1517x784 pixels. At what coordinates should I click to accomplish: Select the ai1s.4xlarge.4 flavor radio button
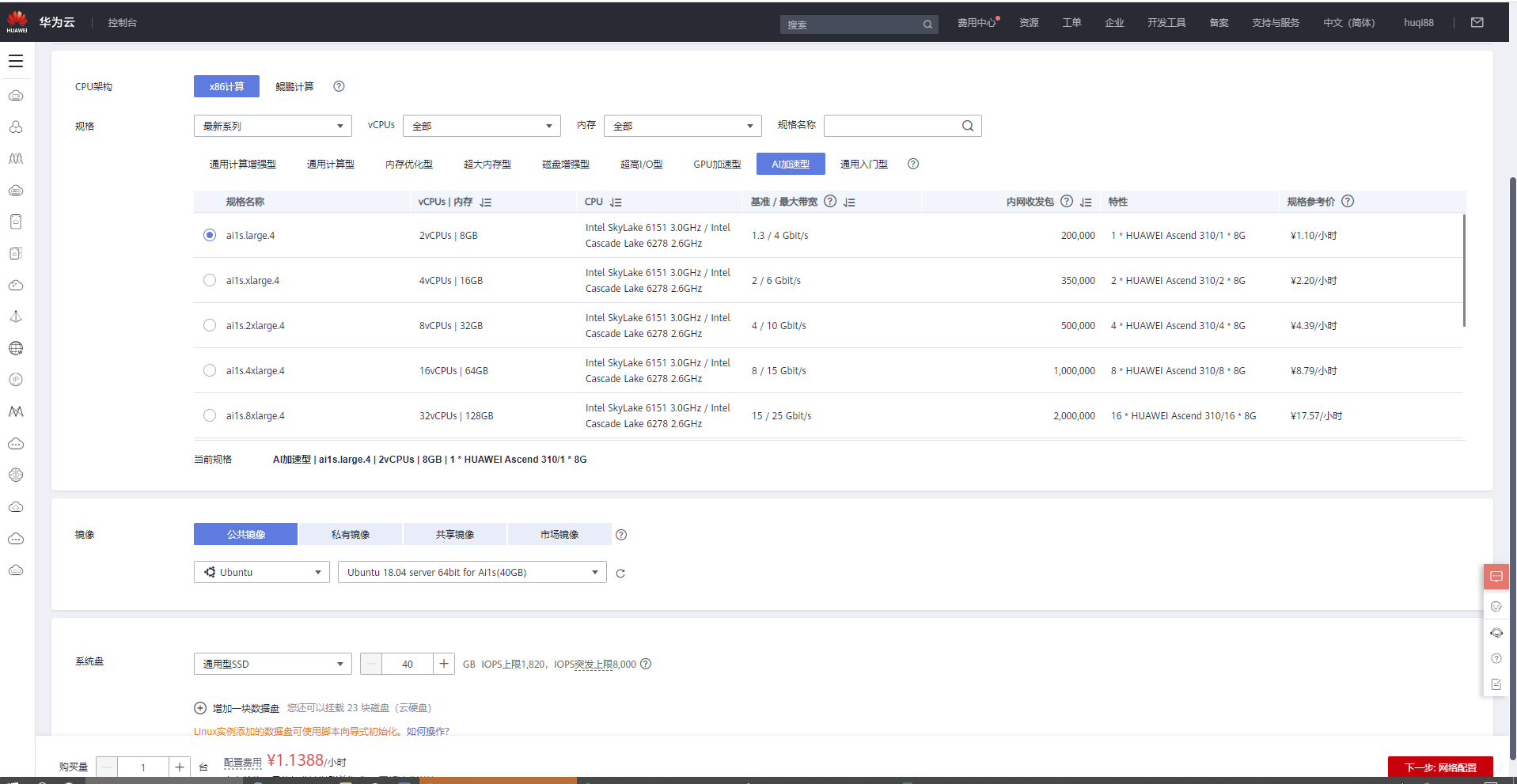pyautogui.click(x=210, y=370)
